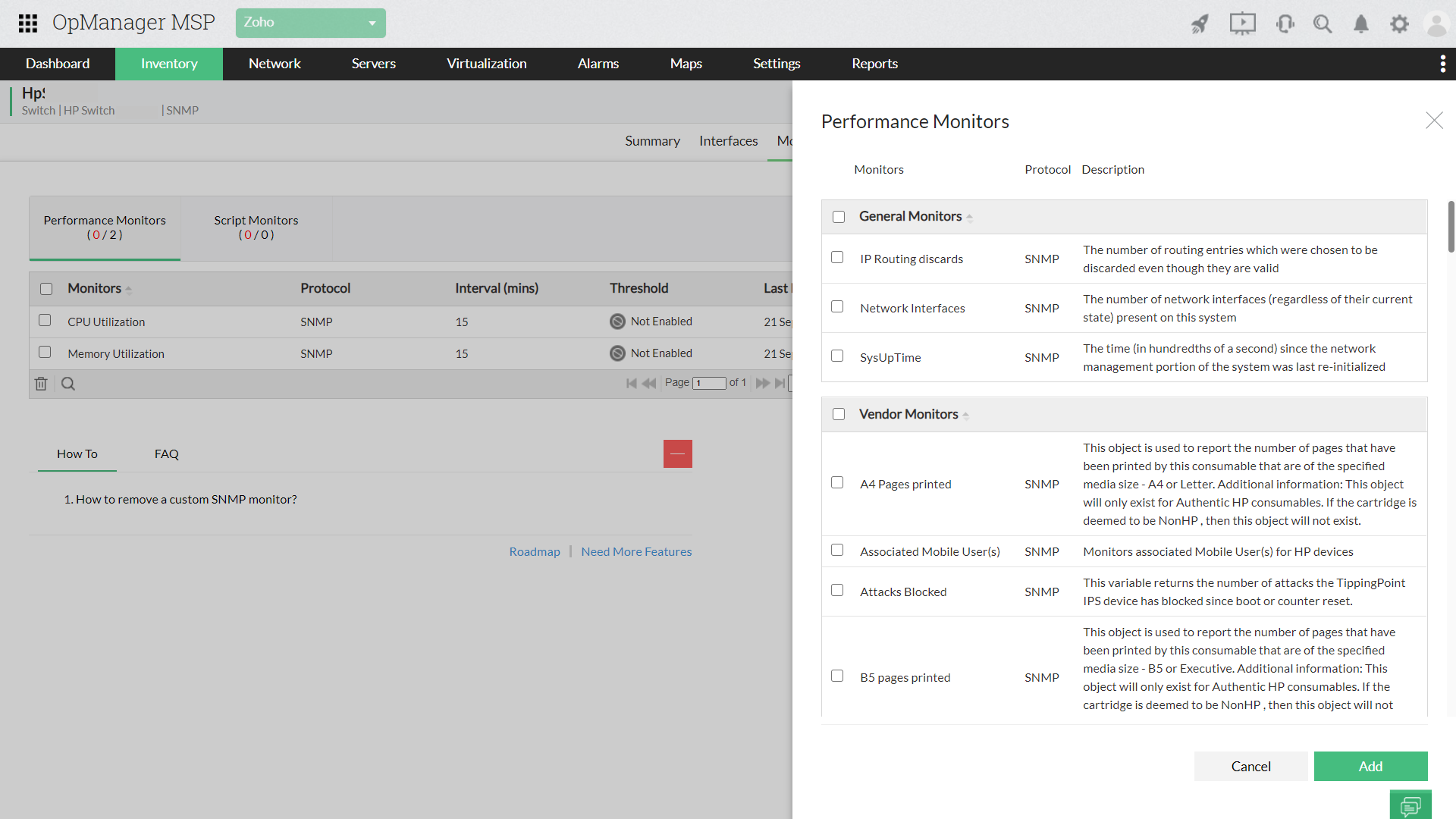Click the Page number input field
Image resolution: width=1456 pixels, height=819 pixels.
point(710,384)
